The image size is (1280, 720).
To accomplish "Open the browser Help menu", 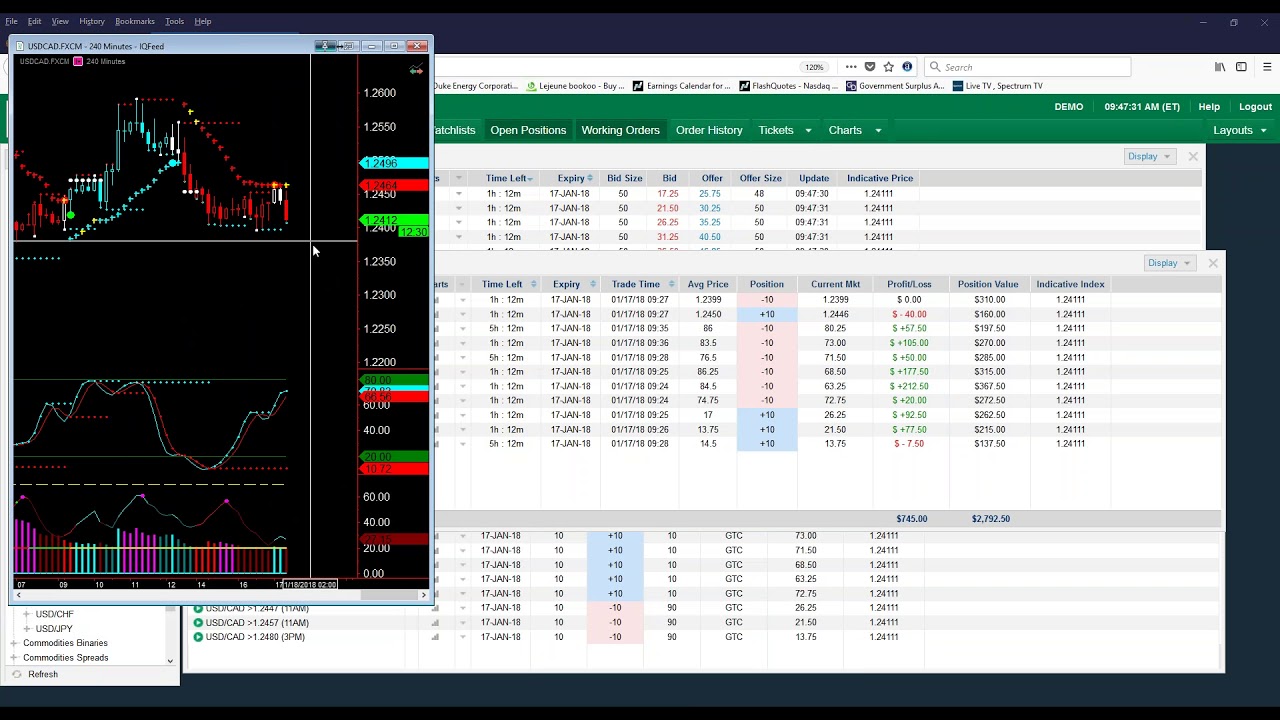I will pyautogui.click(x=203, y=21).
